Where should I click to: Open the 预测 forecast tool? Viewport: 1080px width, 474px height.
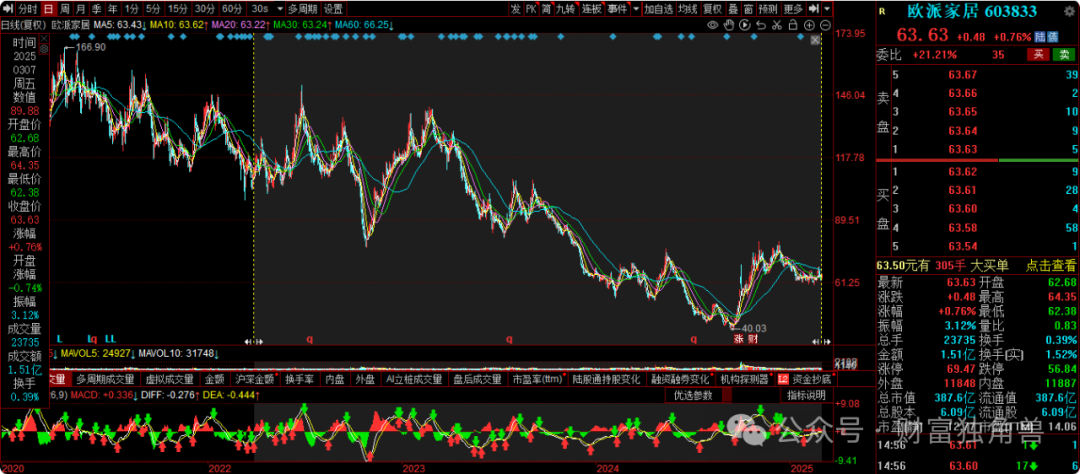[x=768, y=9]
